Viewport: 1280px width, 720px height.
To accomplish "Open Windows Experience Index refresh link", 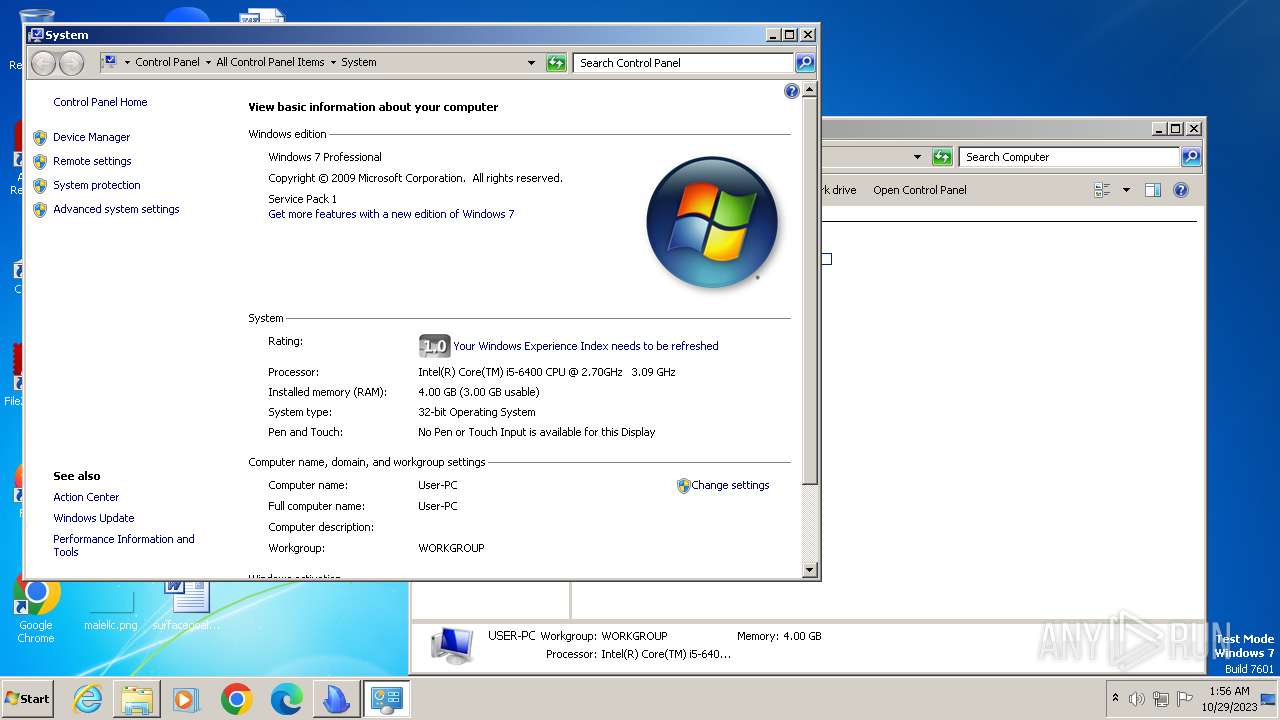I will pos(585,346).
